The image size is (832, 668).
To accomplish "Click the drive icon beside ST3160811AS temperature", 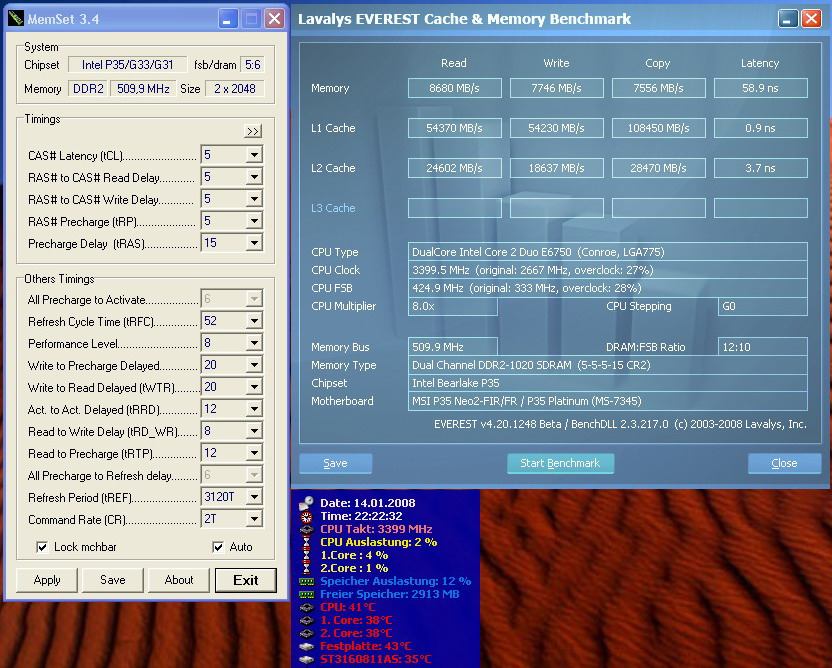I will [306, 660].
